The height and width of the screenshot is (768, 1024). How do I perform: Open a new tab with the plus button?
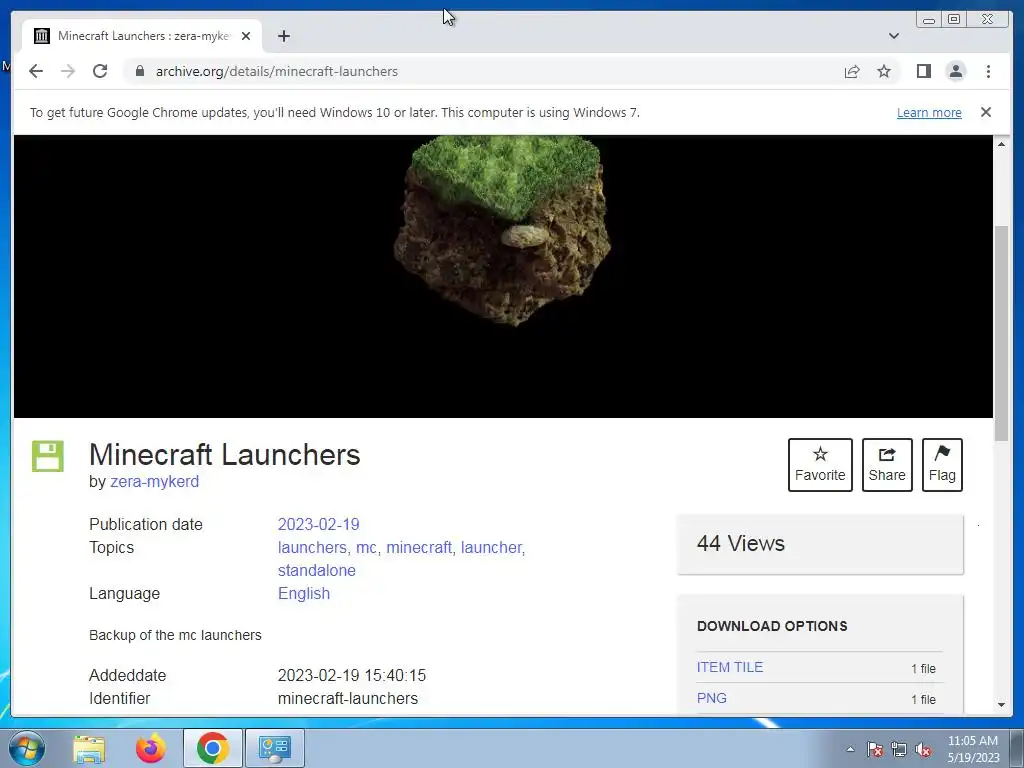click(283, 36)
